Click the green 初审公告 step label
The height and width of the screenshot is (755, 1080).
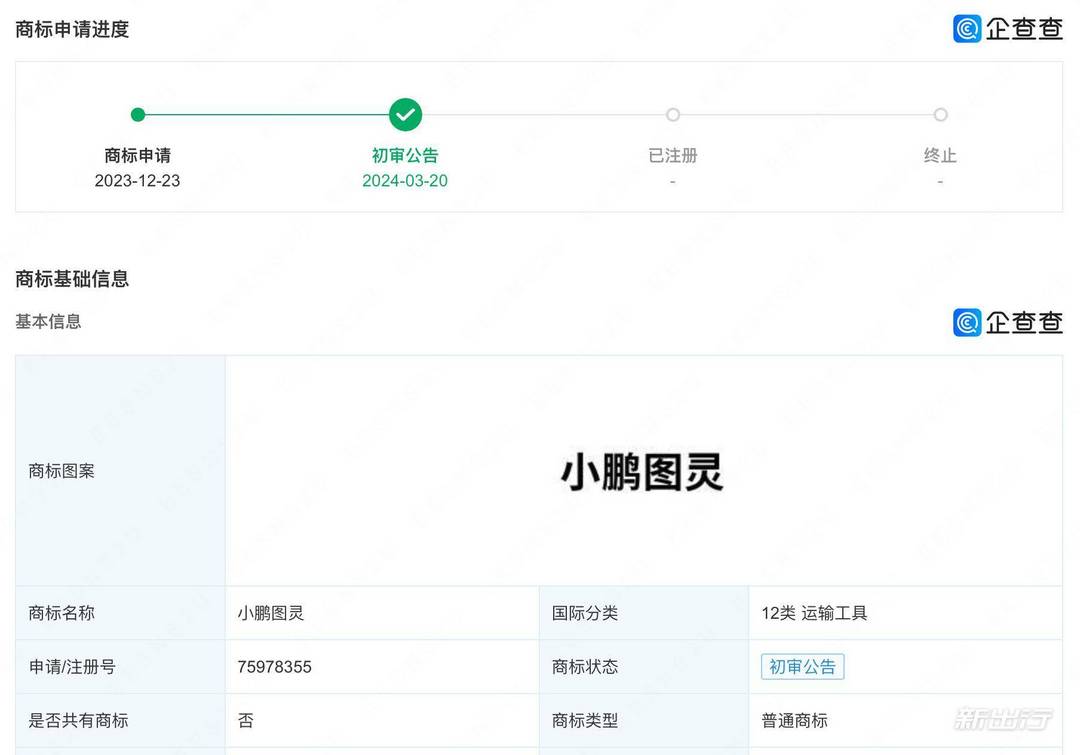click(405, 155)
